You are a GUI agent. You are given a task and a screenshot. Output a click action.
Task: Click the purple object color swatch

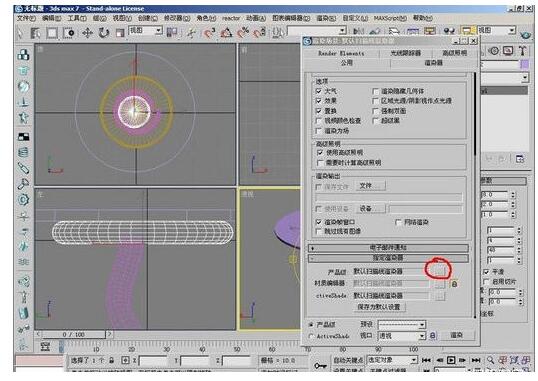[x=524, y=65]
